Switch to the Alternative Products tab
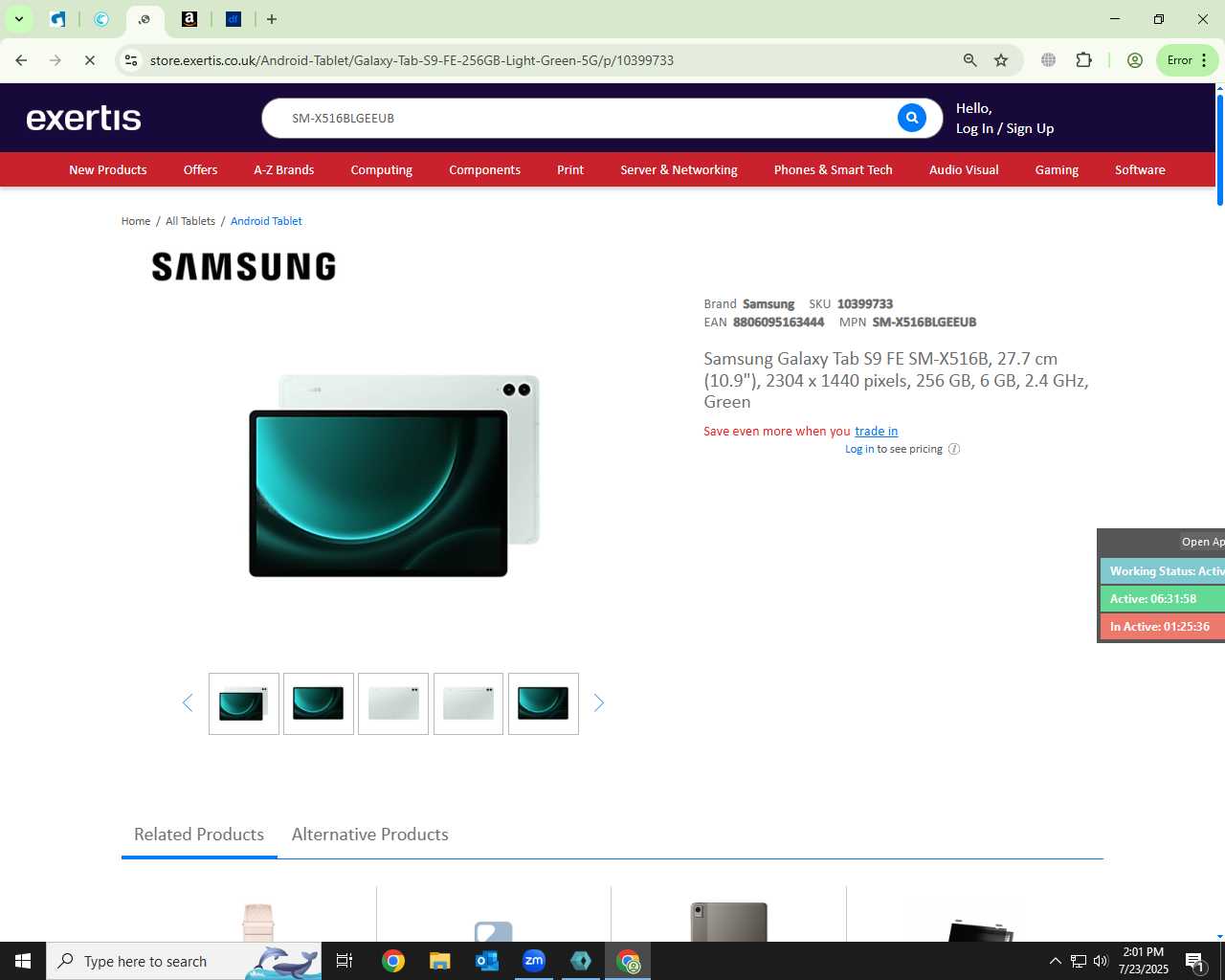 click(x=370, y=835)
